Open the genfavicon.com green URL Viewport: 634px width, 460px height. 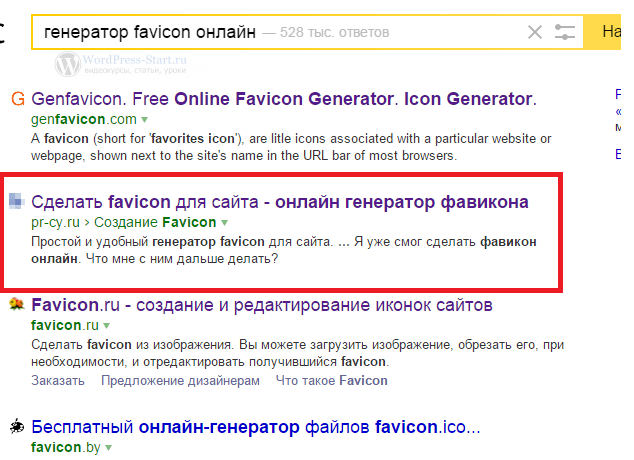pyautogui.click(x=84, y=120)
